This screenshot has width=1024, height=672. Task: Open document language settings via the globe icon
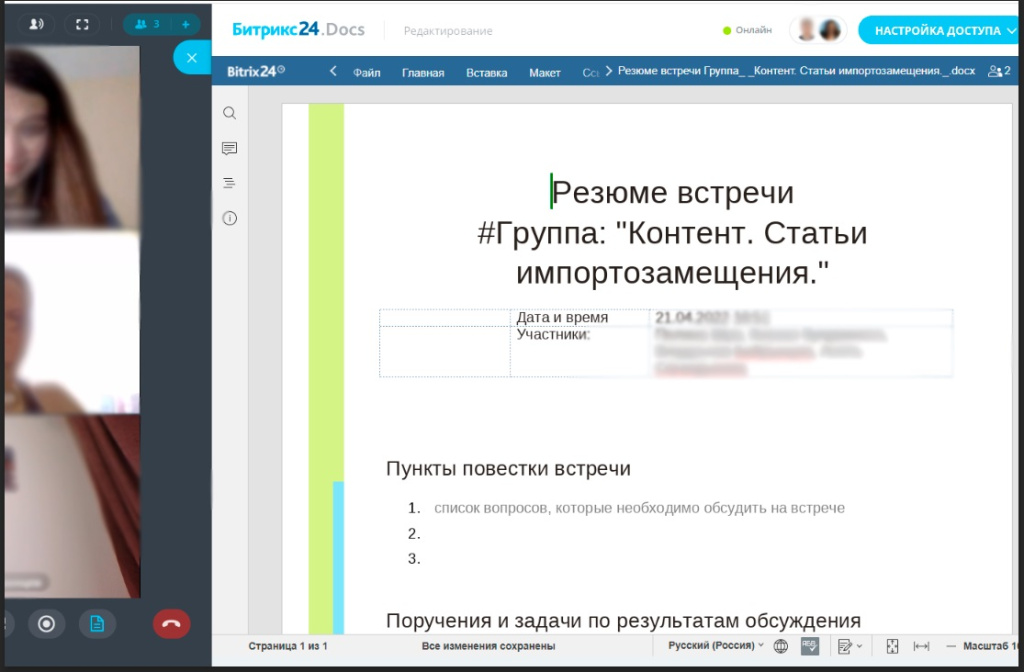tap(780, 646)
